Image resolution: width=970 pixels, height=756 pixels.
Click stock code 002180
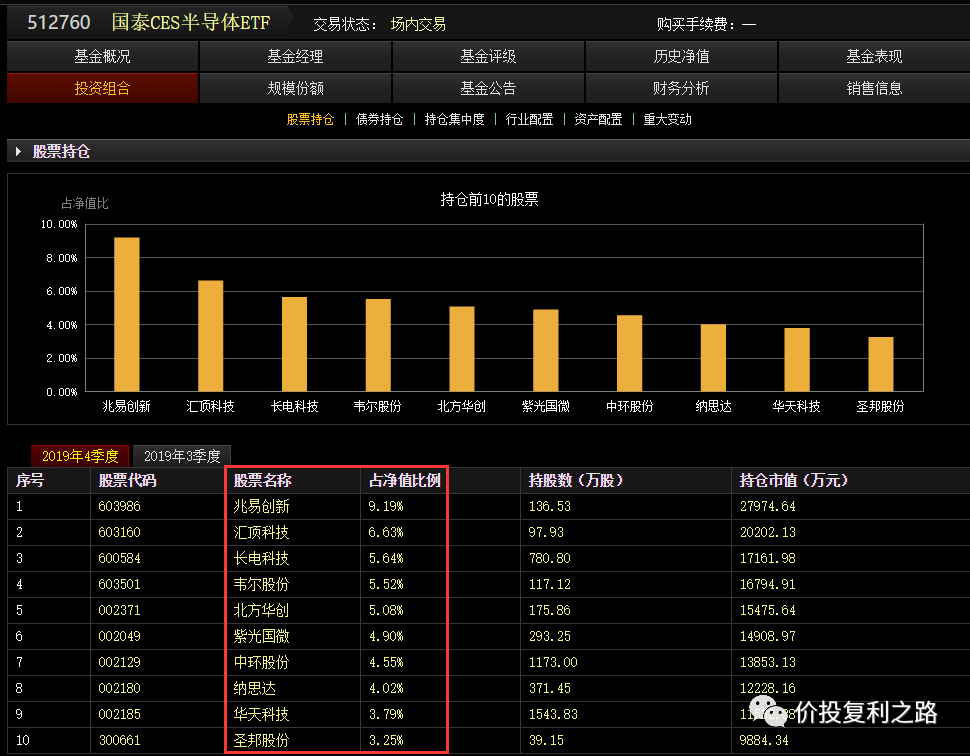[119, 688]
